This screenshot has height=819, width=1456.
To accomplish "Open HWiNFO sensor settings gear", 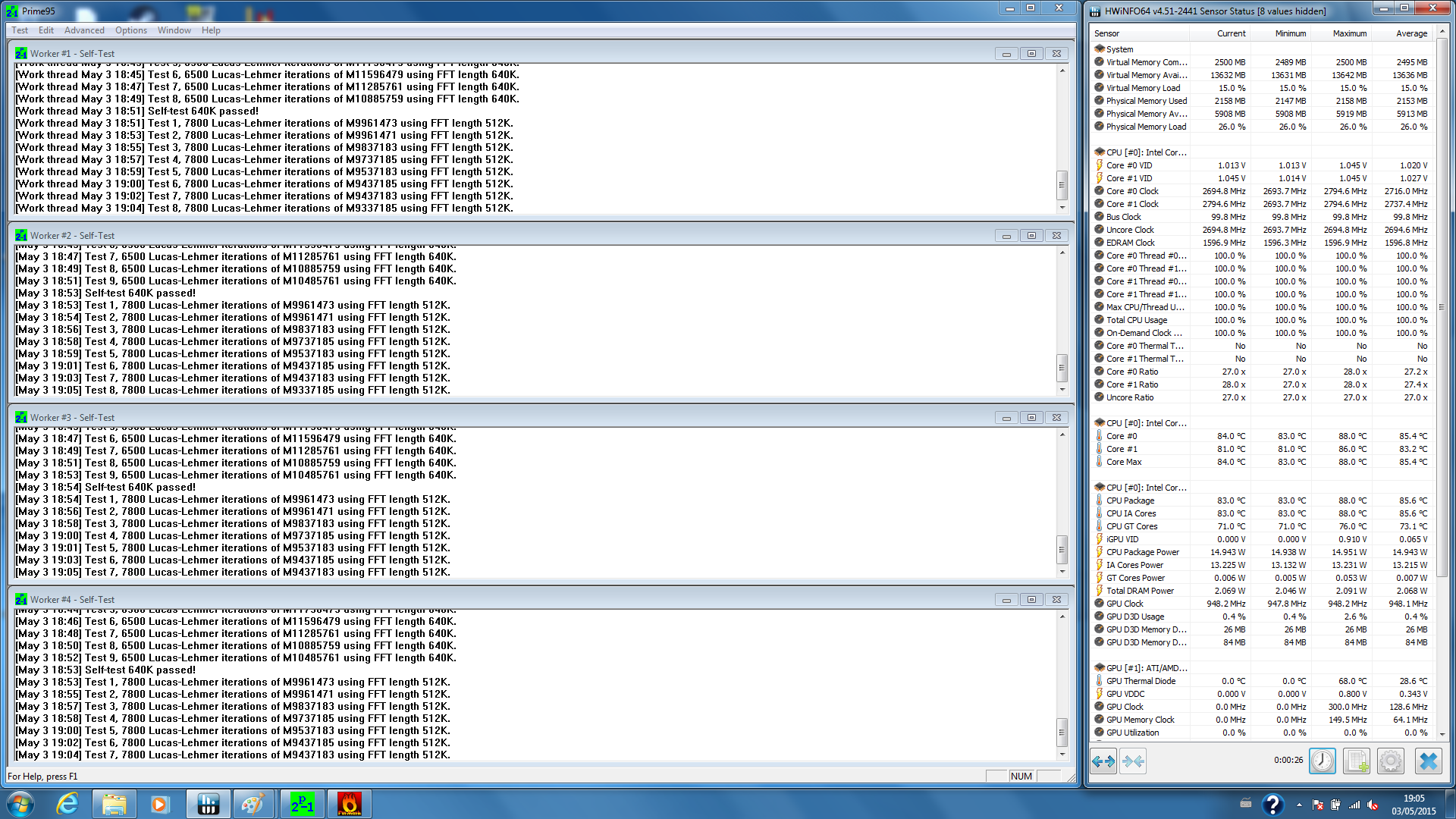I will pyautogui.click(x=1391, y=761).
